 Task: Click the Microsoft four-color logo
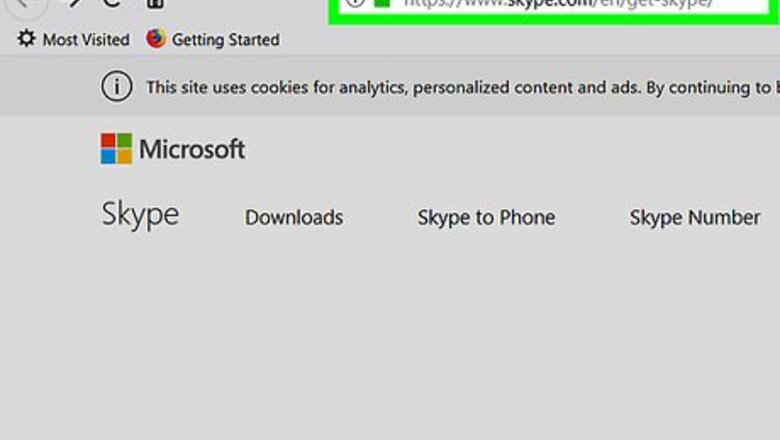click(x=116, y=149)
